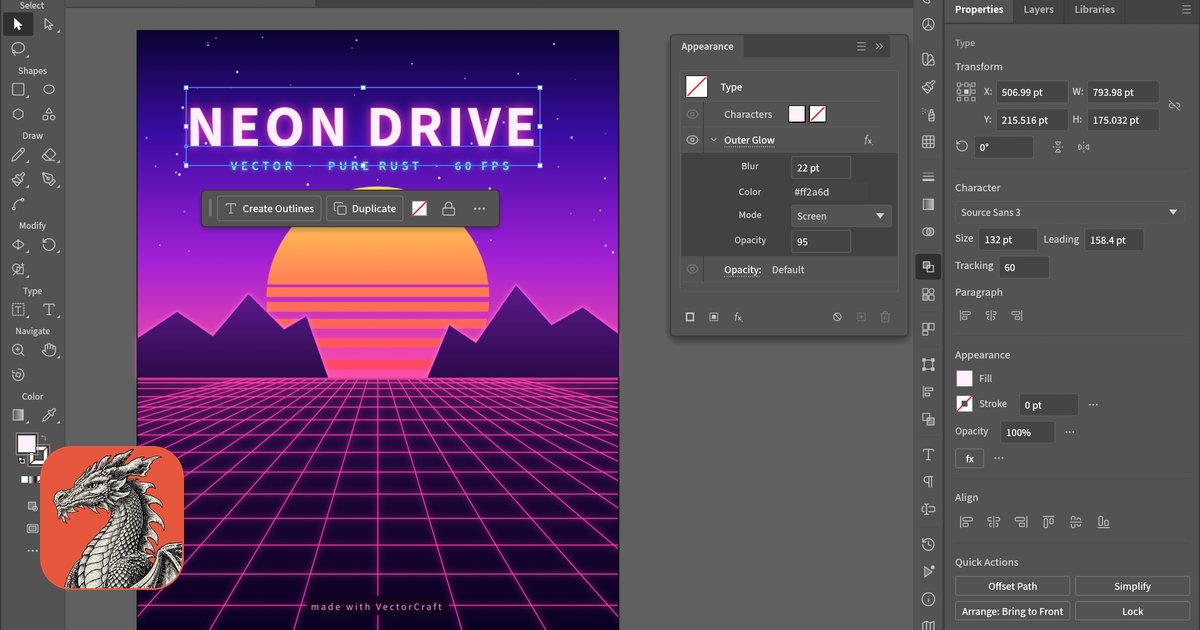Choose the Rotate tool under Modify
Image resolution: width=1200 pixels, height=630 pixels.
[49, 245]
